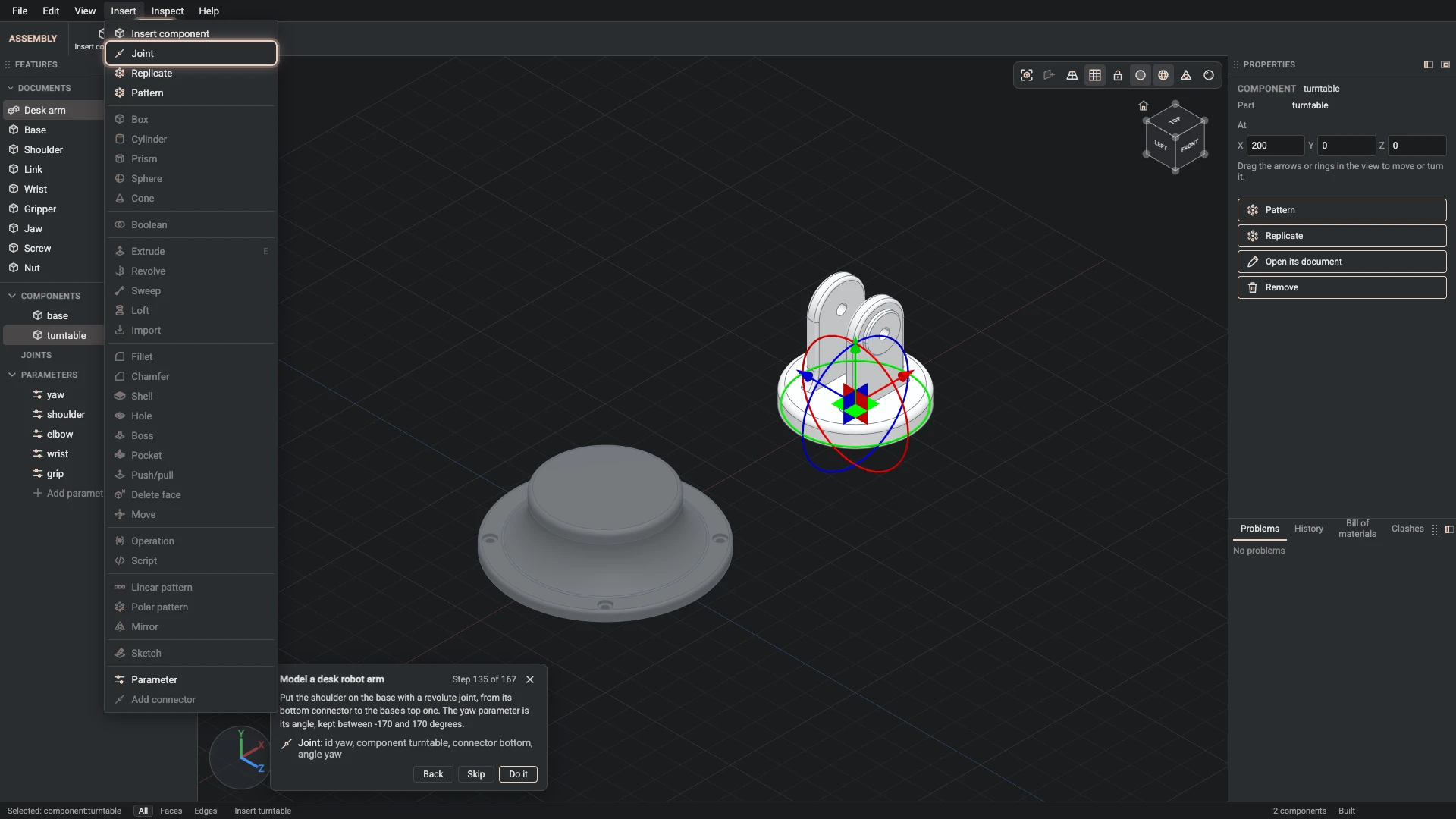The width and height of the screenshot is (1456, 819).
Task: Collapse the Parameters section
Action: tap(12, 375)
